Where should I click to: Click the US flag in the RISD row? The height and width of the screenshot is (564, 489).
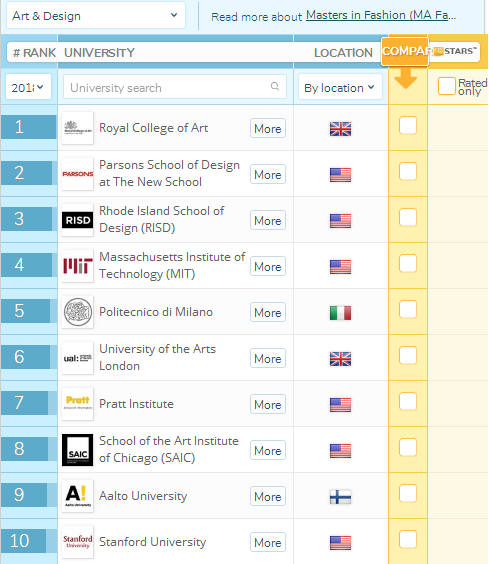340,221
